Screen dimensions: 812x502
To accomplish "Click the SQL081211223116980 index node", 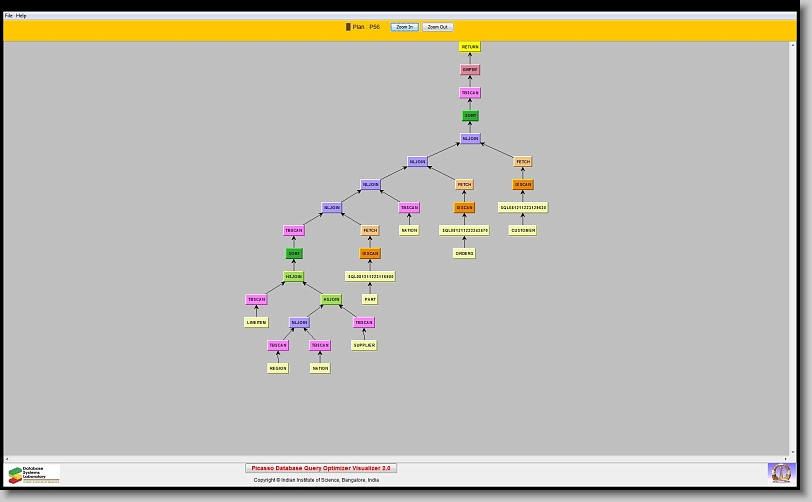I will point(370,276).
